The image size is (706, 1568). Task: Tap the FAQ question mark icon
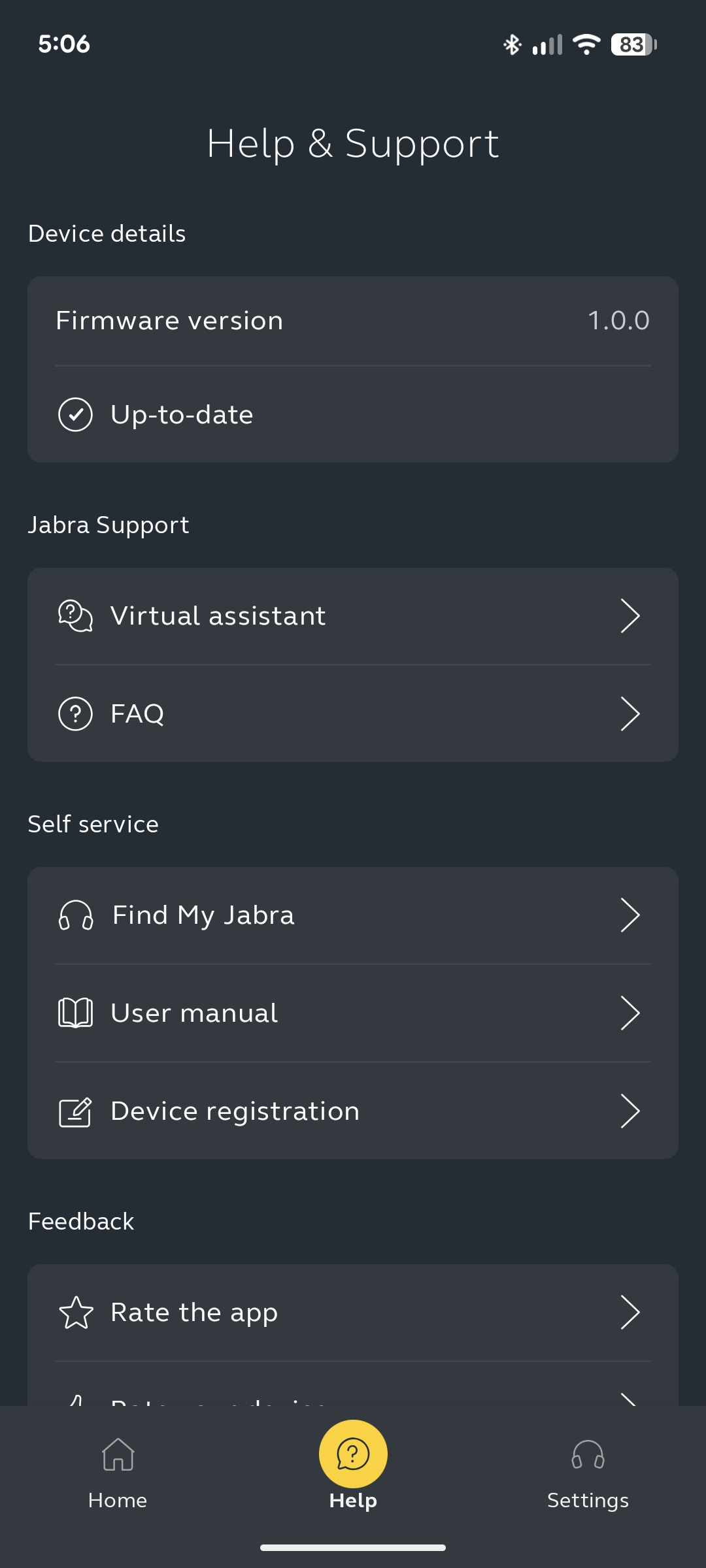(x=75, y=713)
